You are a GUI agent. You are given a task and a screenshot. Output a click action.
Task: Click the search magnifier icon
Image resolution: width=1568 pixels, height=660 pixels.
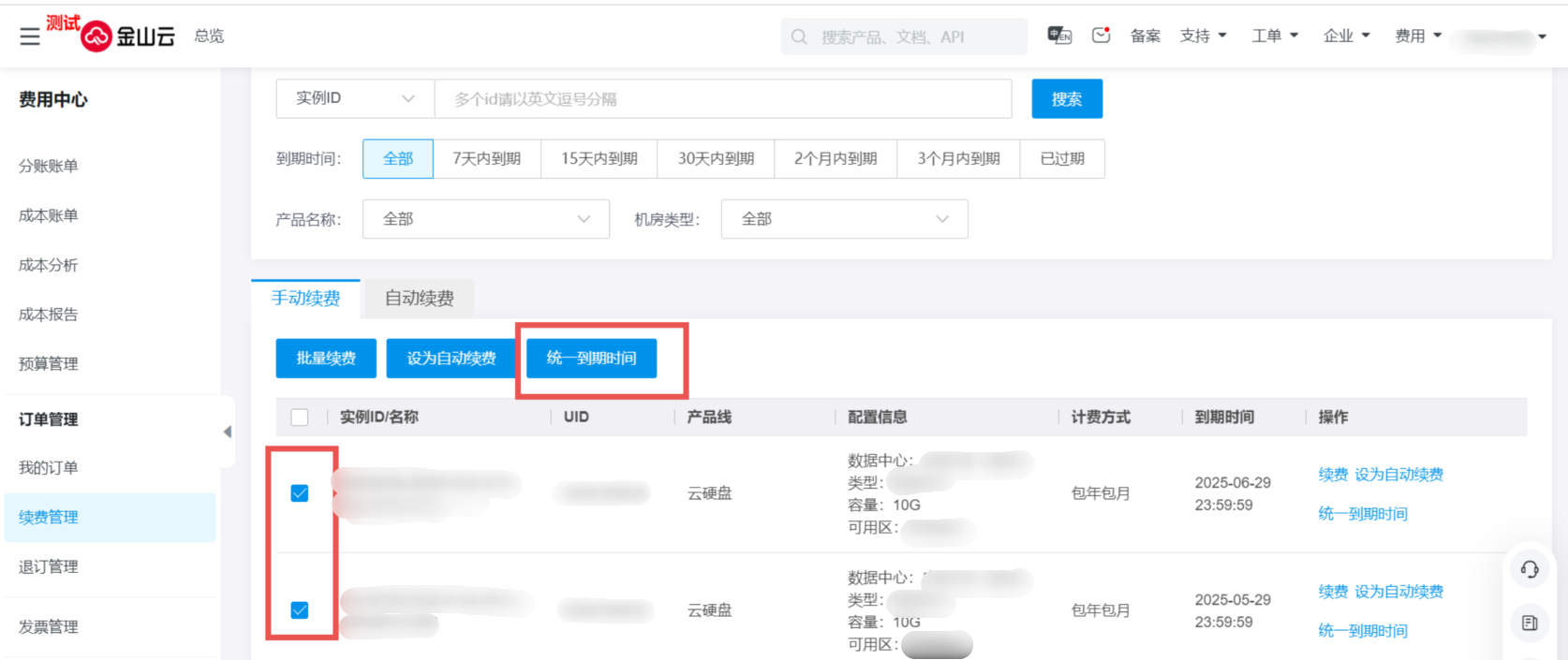[x=799, y=37]
